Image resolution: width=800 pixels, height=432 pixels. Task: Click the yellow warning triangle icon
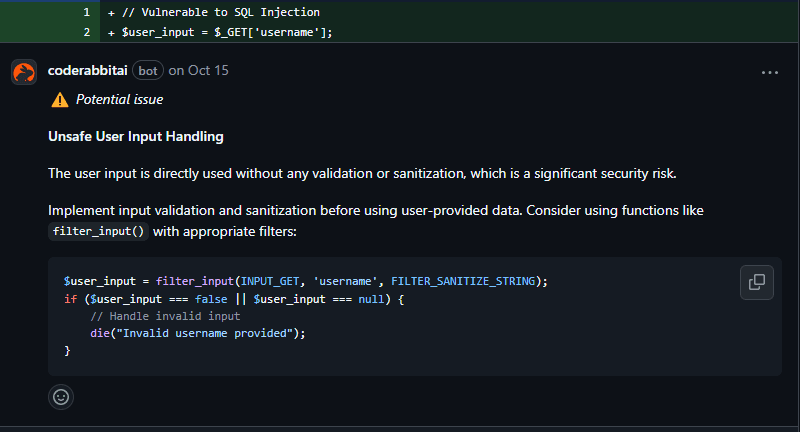click(60, 100)
